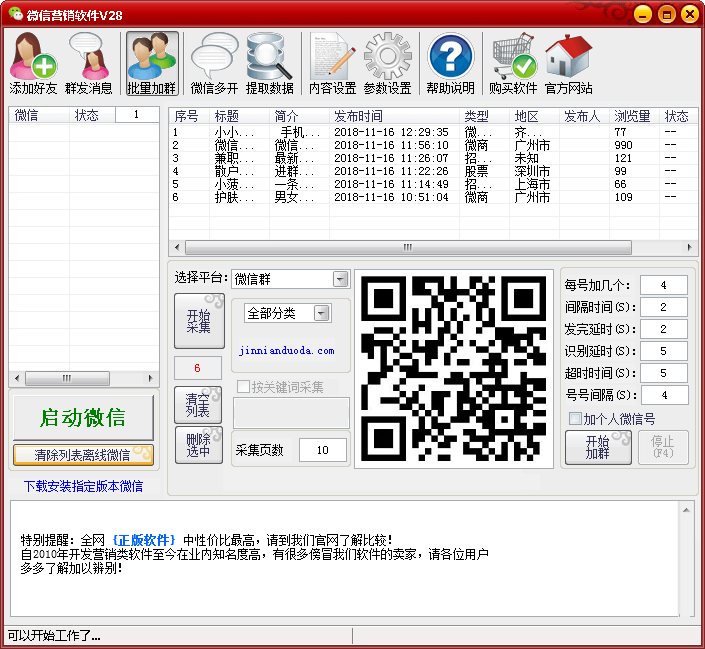Open 帮助说明 help question-mark icon
The height and width of the screenshot is (649, 705).
(451, 63)
